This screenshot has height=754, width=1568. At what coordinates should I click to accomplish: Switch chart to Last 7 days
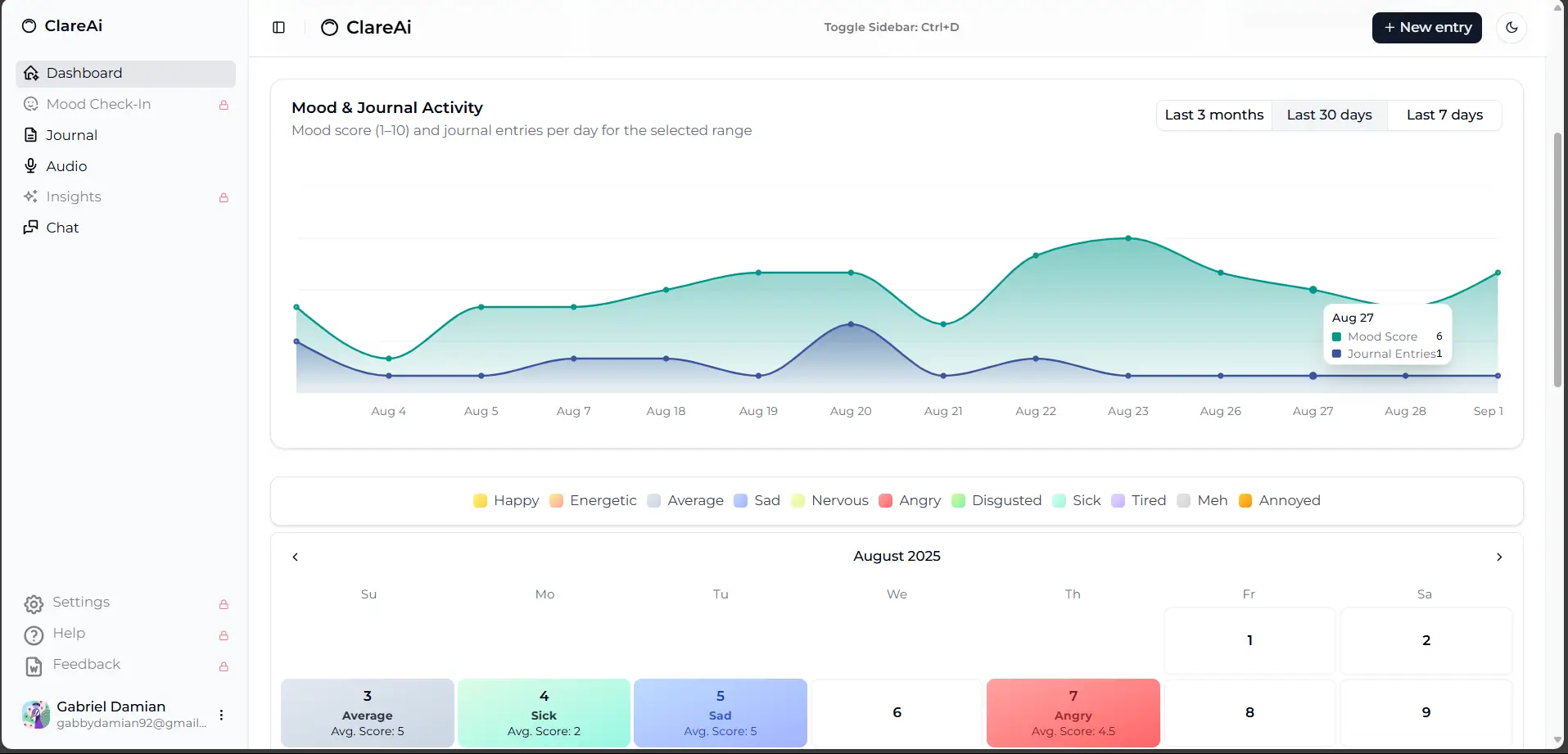[x=1444, y=115]
